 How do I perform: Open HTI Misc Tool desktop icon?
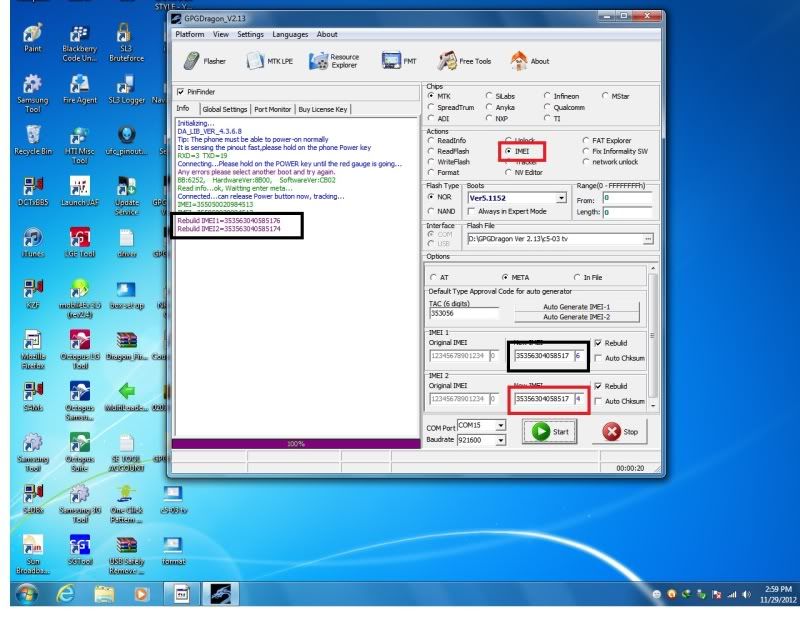80,145
